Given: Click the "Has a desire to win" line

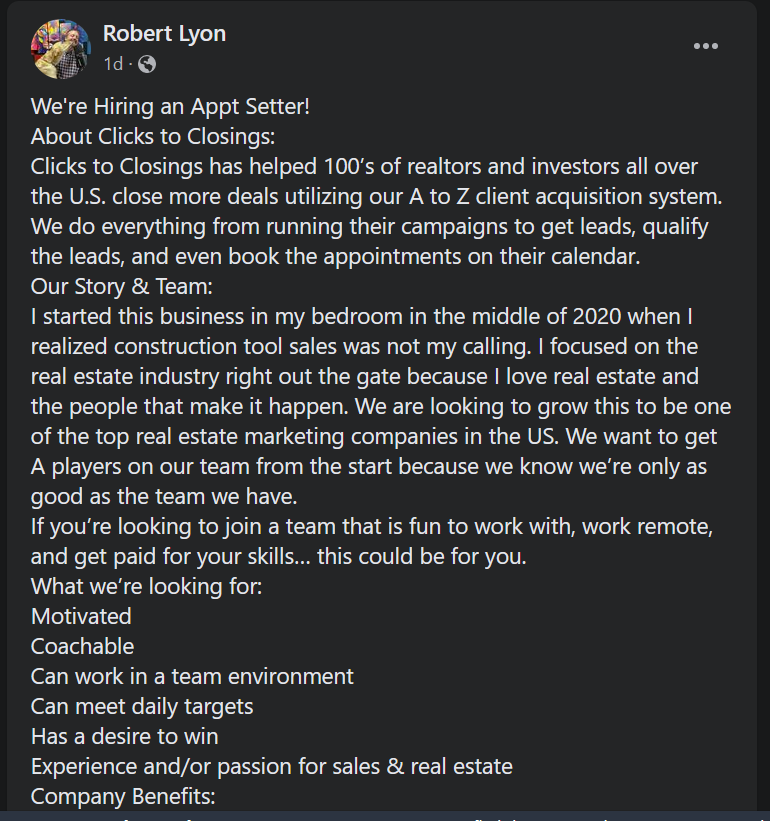Looking at the screenshot, I should (x=125, y=737).
